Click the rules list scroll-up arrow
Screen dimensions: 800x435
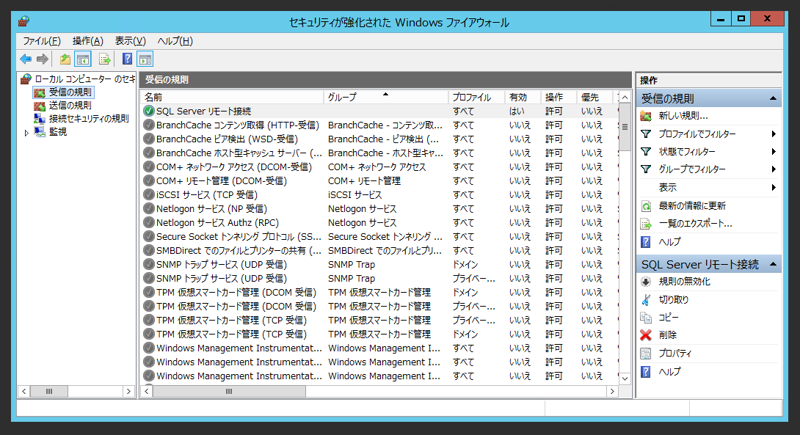pyautogui.click(x=624, y=97)
